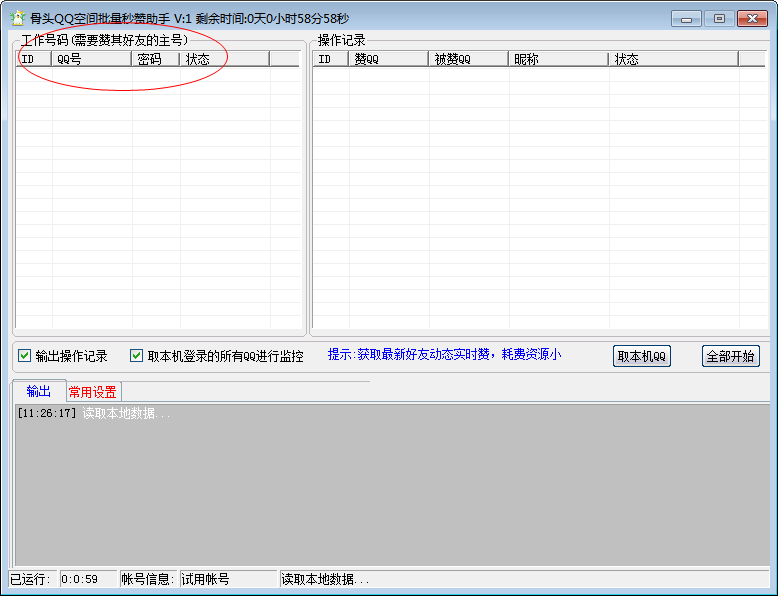Screen dimensions: 778x596
Task: Click the app icon in title bar
Action: click(17, 18)
